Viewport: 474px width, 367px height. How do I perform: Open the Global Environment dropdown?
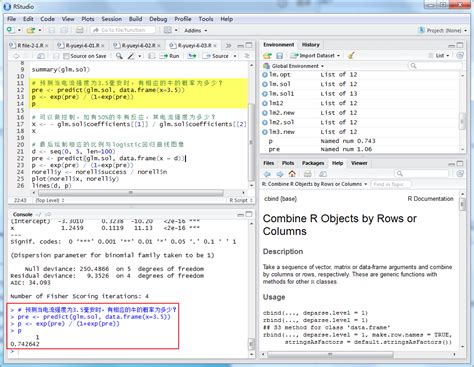click(294, 66)
